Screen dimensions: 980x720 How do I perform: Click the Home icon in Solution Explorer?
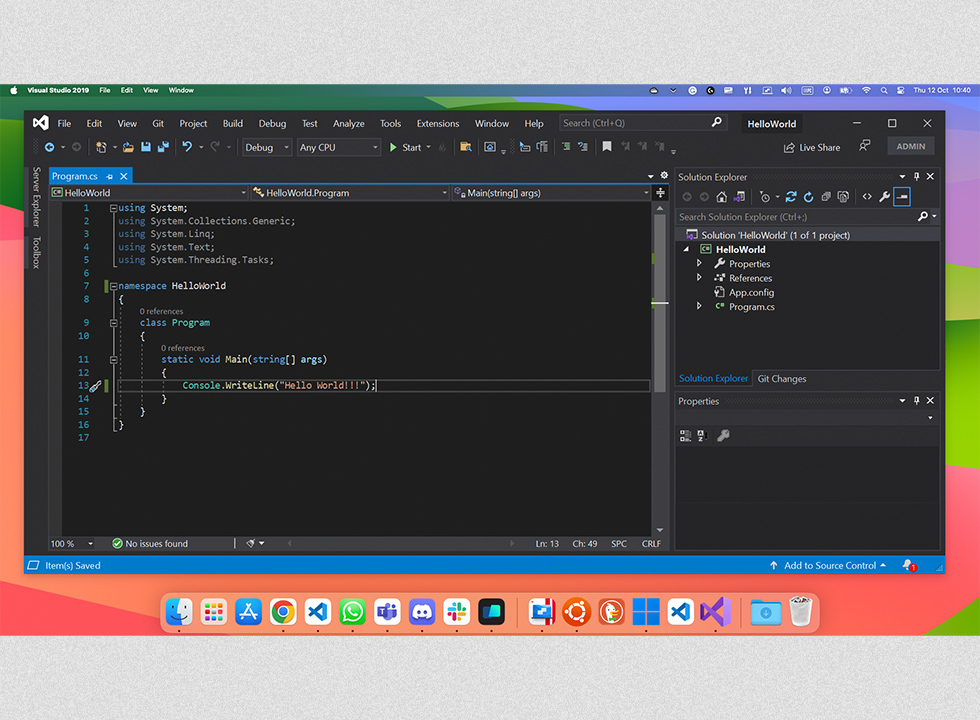tap(721, 196)
